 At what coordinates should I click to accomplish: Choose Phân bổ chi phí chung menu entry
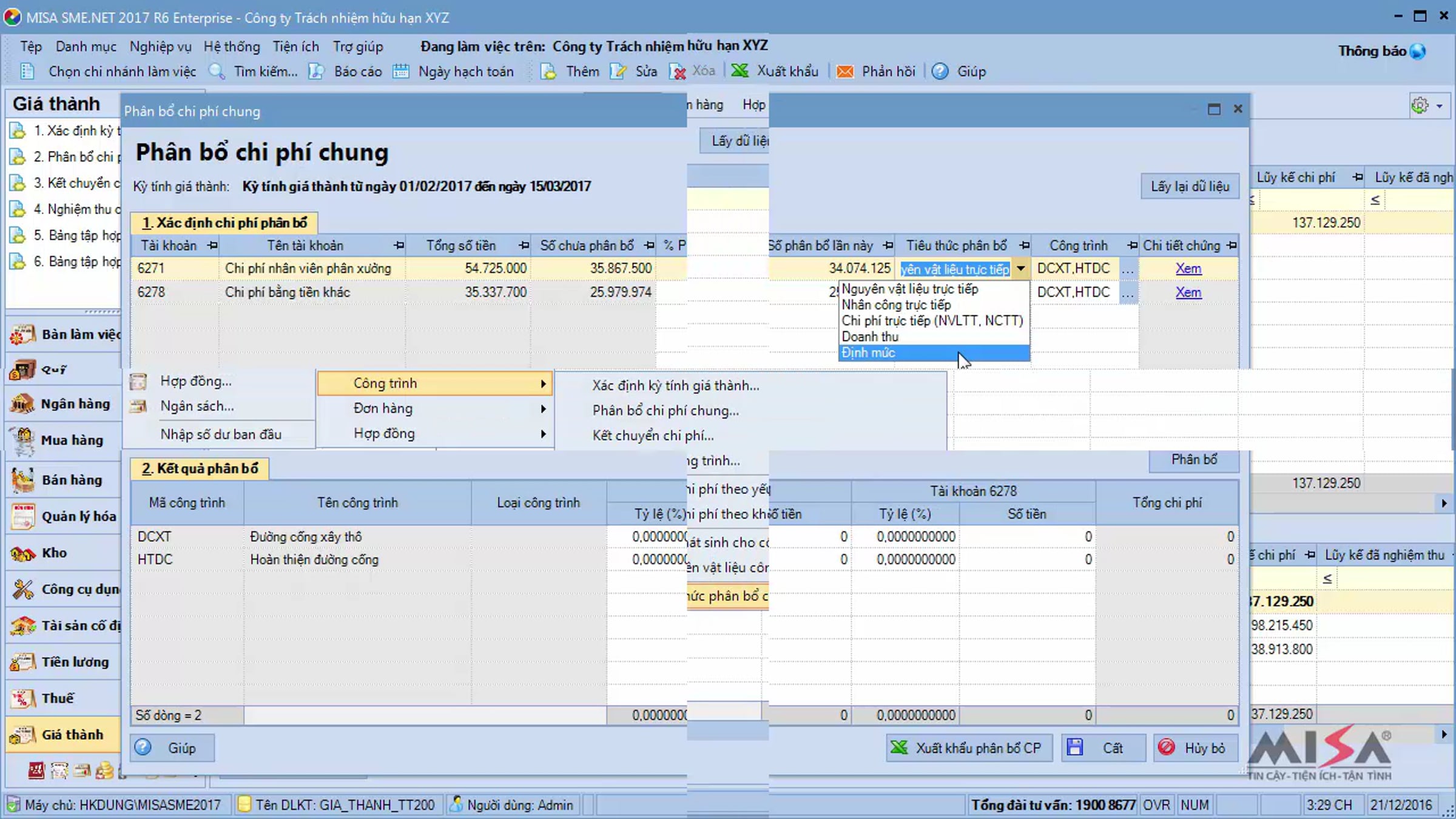click(x=666, y=411)
